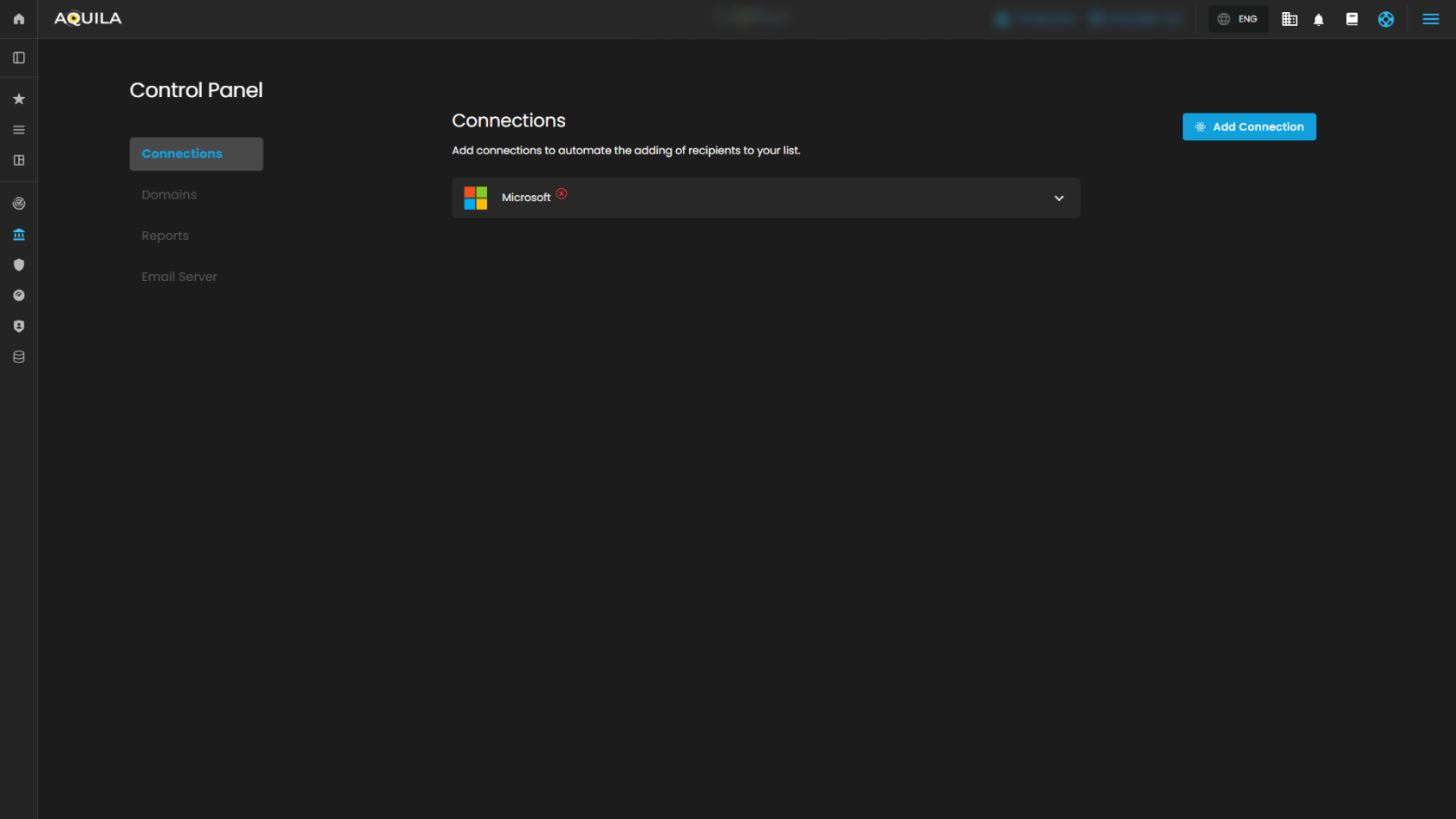Remove the Microsoft connection via the red X
This screenshot has width=1456, height=819.
562,193
